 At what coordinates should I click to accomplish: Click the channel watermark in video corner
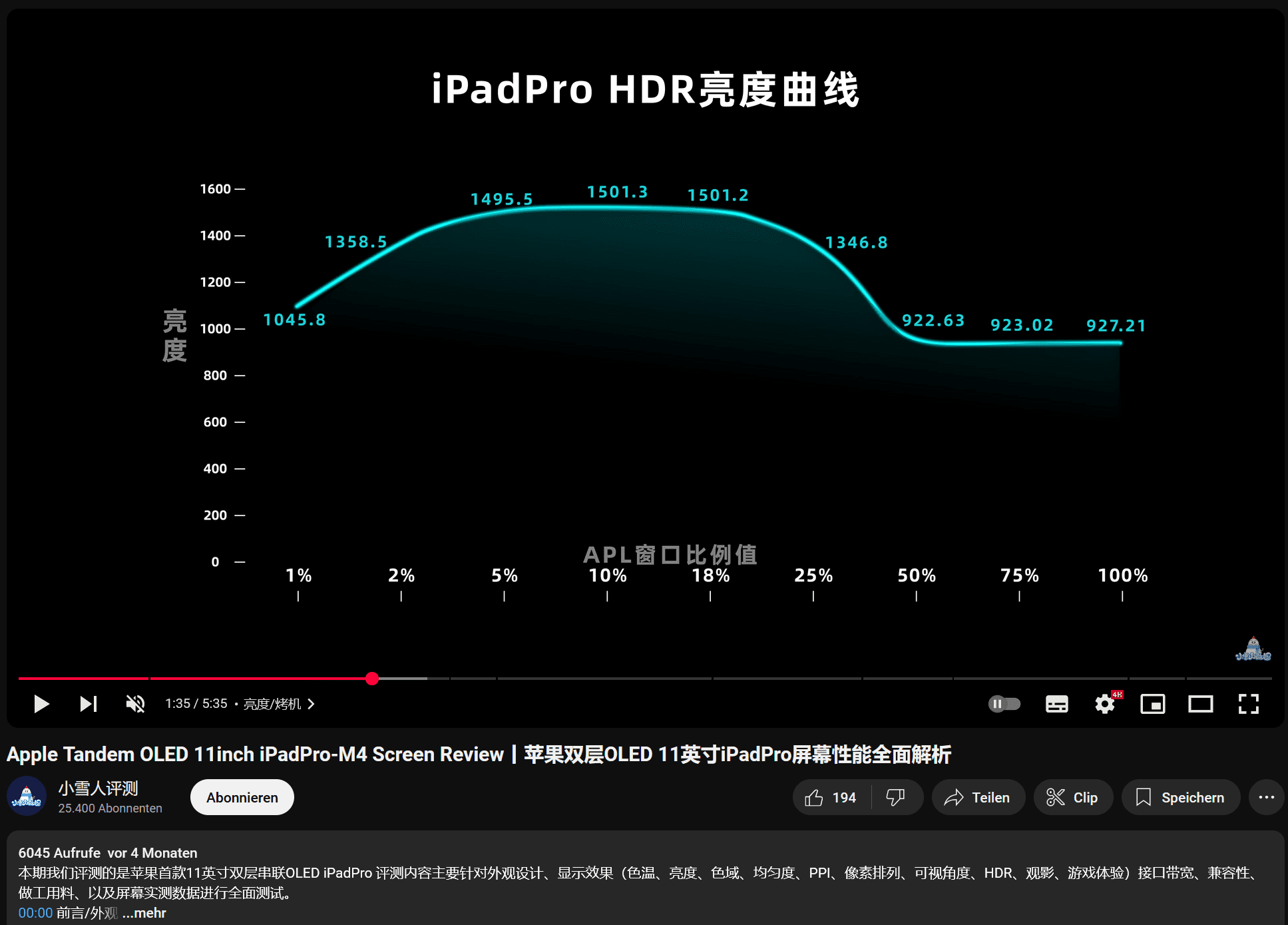[x=1253, y=649]
